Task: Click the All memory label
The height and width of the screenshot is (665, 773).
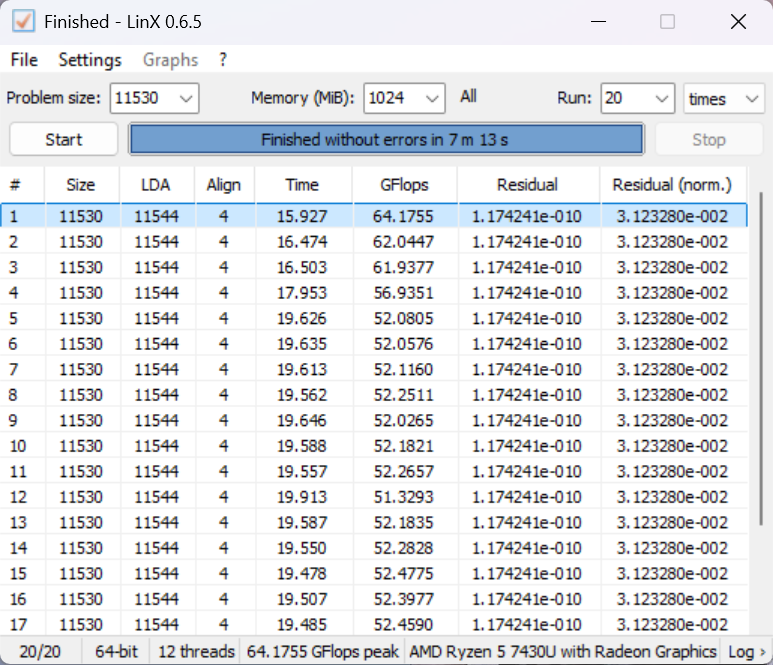Action: coord(468,97)
